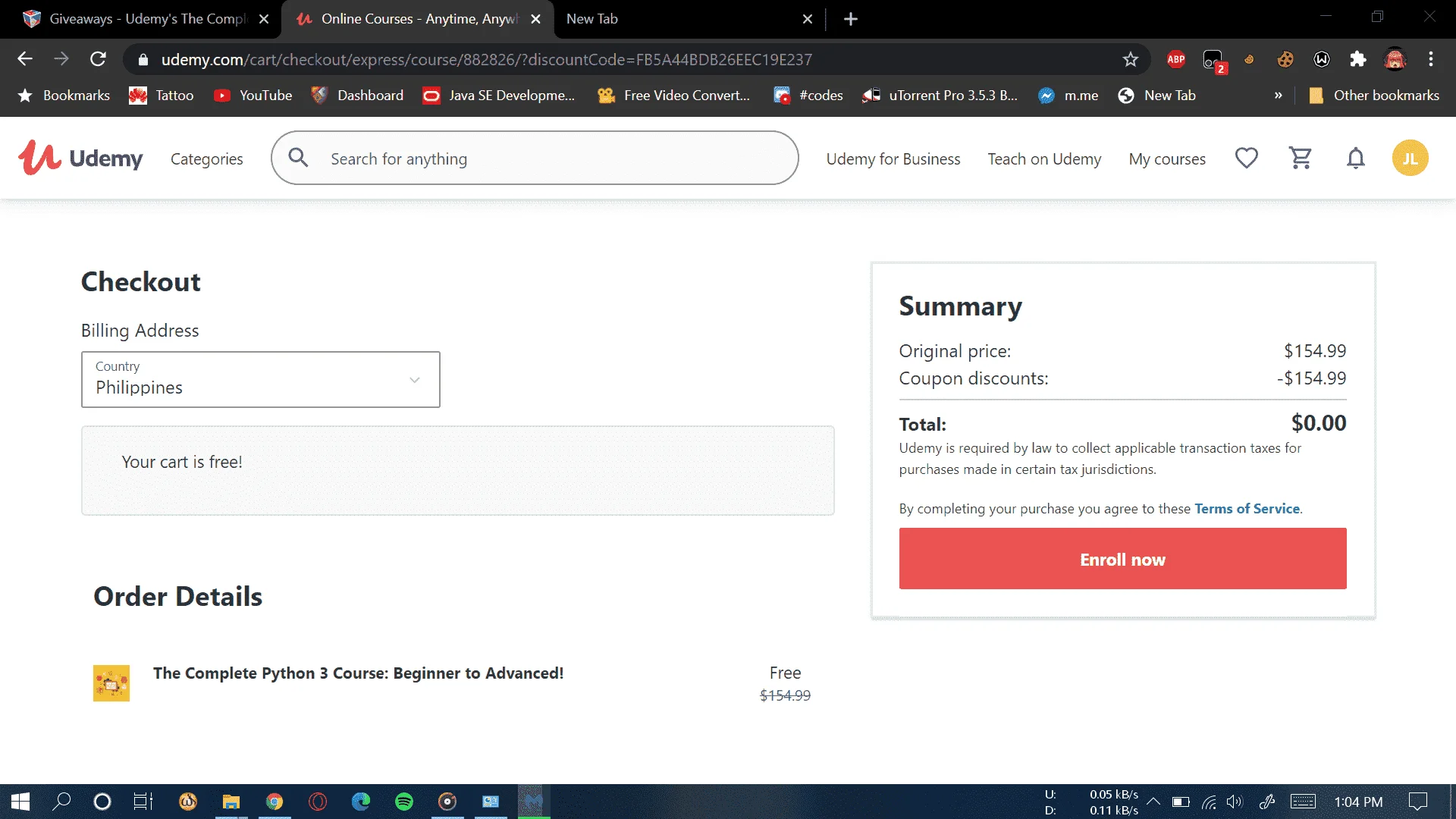Screen dimensions: 1456x819
Task: Open the cookie extension icon
Action: click(x=1285, y=59)
